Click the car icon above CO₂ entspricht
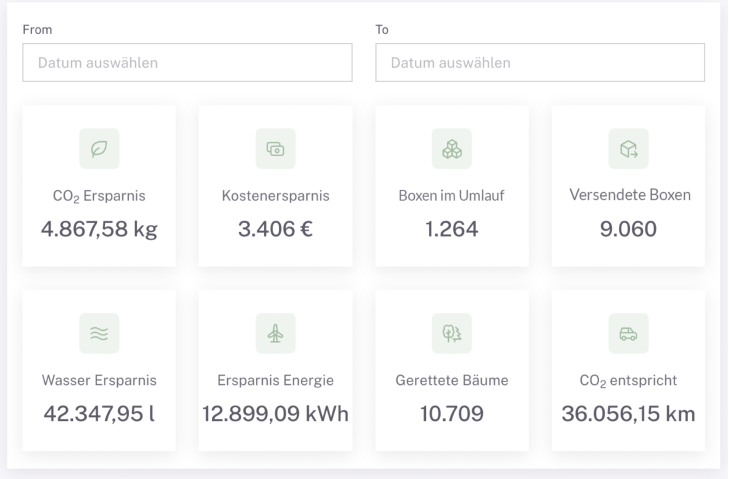The width and height of the screenshot is (729, 479). [x=629, y=333]
